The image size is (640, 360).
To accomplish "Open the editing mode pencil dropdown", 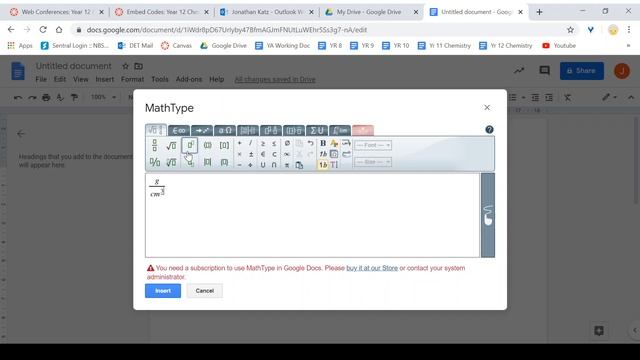I will click(609, 97).
